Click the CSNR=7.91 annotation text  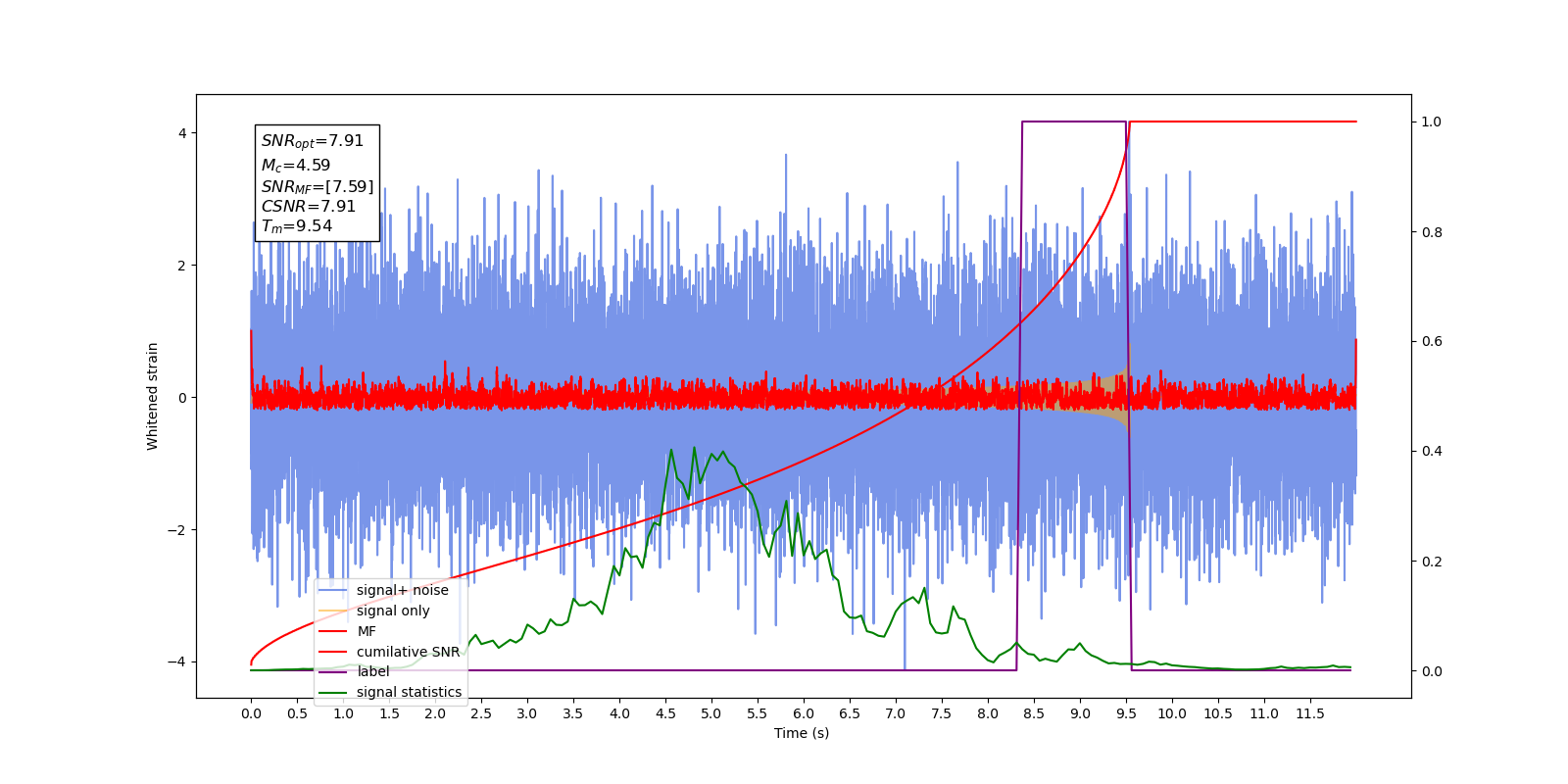pos(309,206)
